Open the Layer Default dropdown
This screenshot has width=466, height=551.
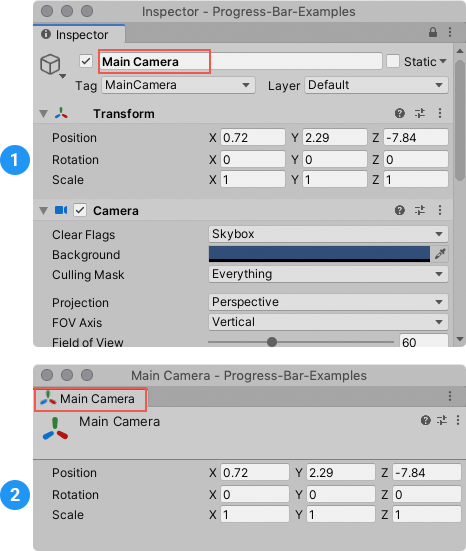click(x=376, y=85)
